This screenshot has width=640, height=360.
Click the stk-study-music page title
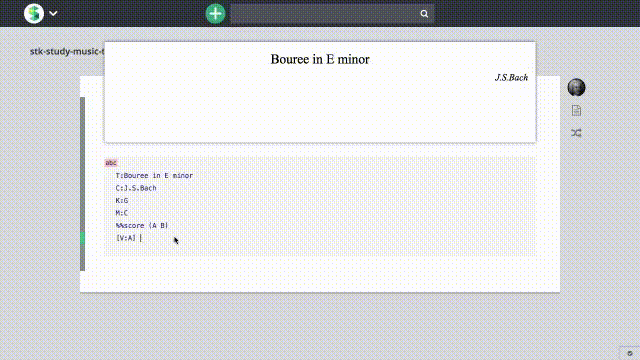(67, 51)
